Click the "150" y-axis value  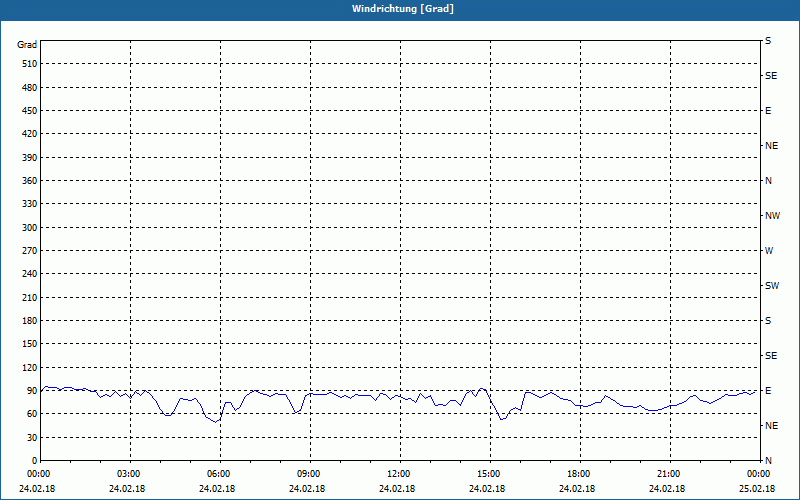tap(30, 344)
